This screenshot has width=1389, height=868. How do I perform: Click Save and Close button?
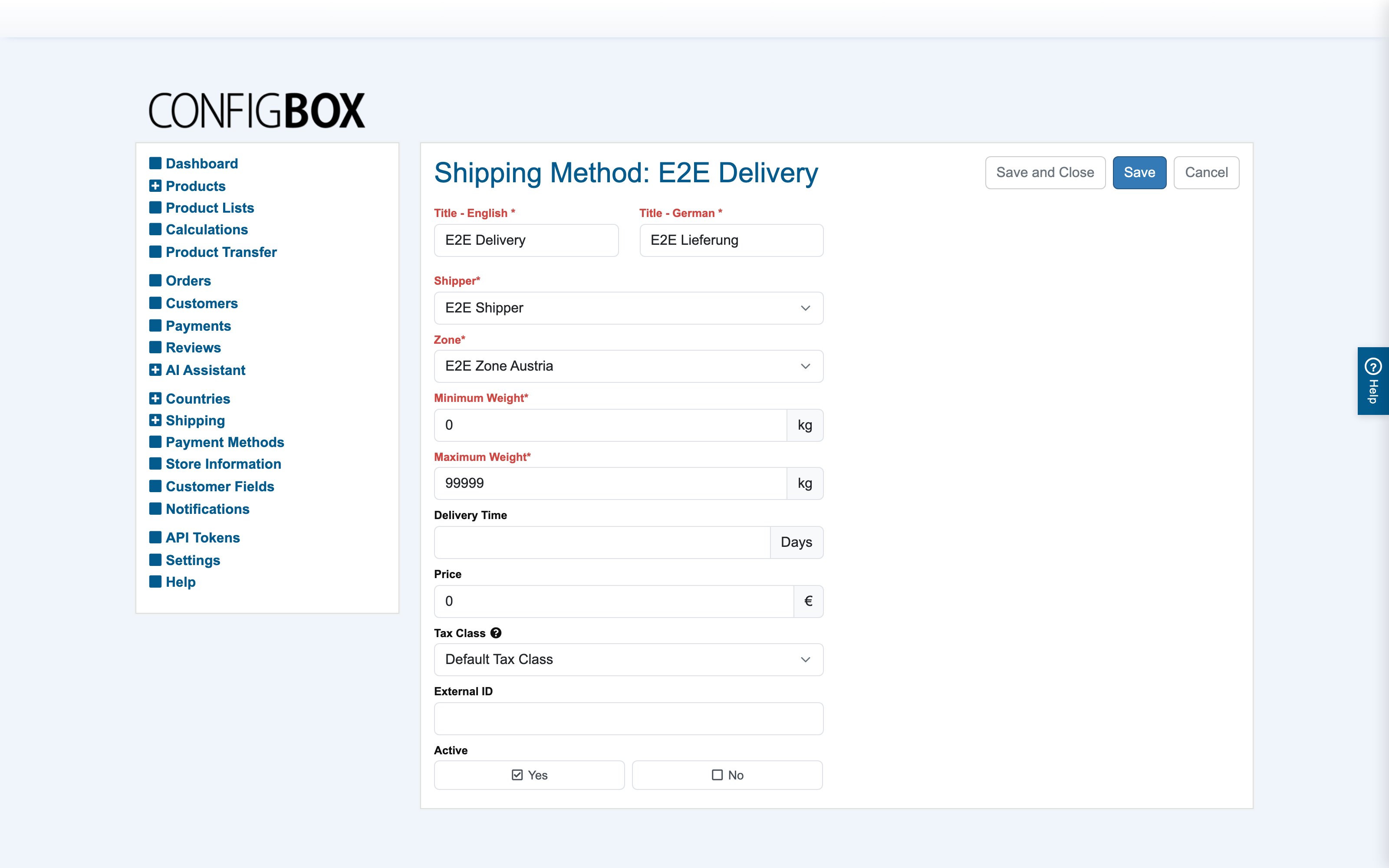1045,172
